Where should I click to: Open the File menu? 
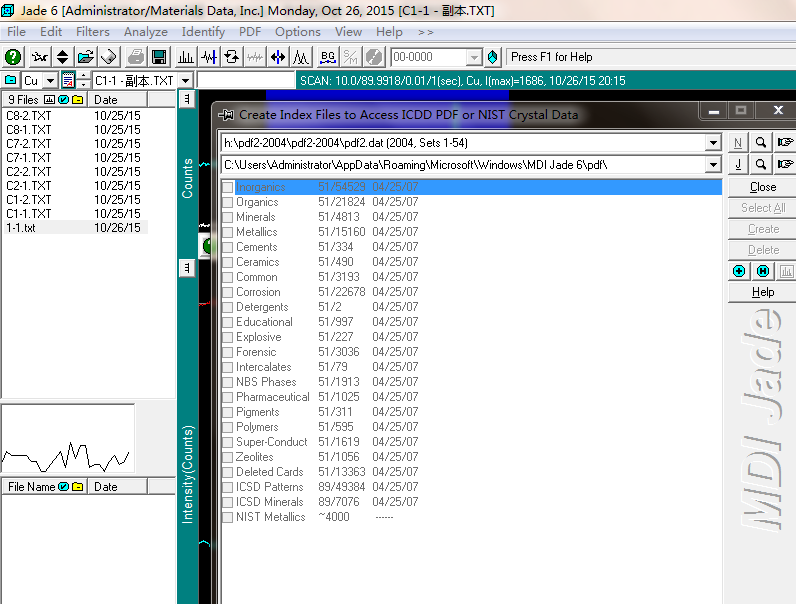[x=16, y=32]
